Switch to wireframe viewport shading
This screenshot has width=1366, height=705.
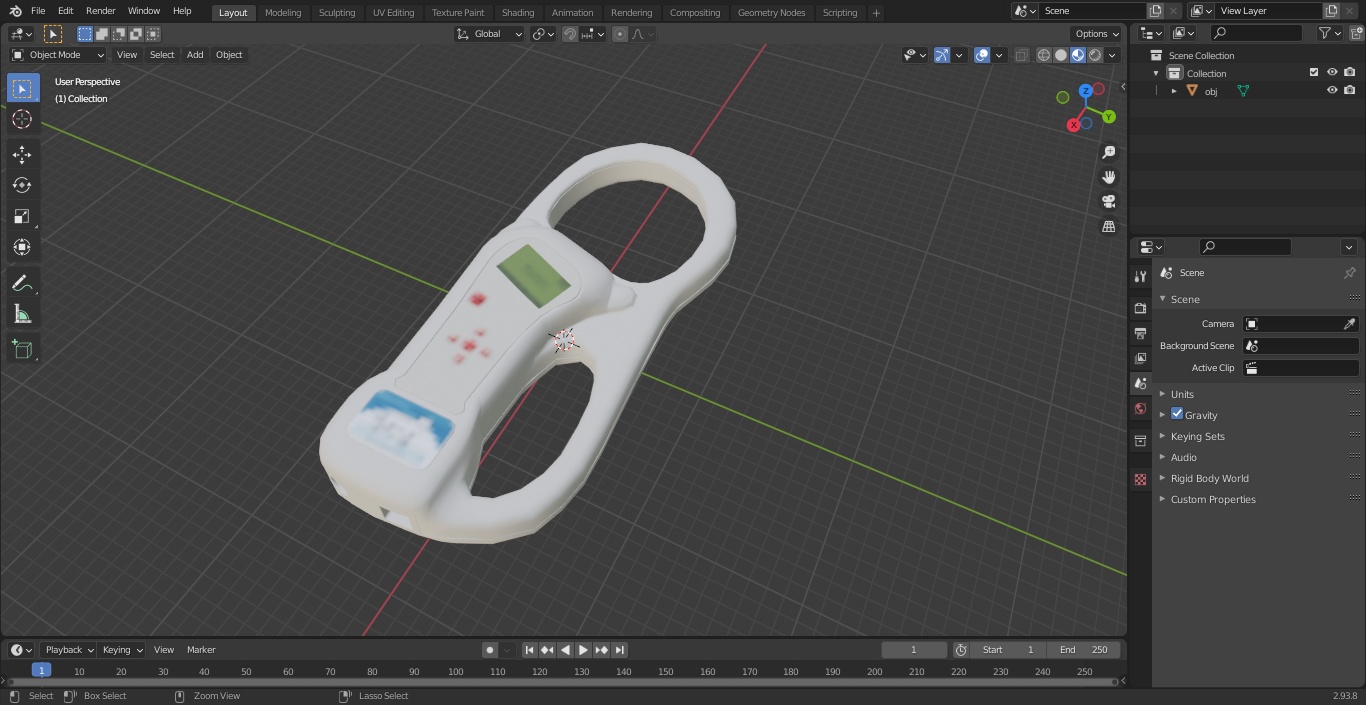tap(1044, 55)
